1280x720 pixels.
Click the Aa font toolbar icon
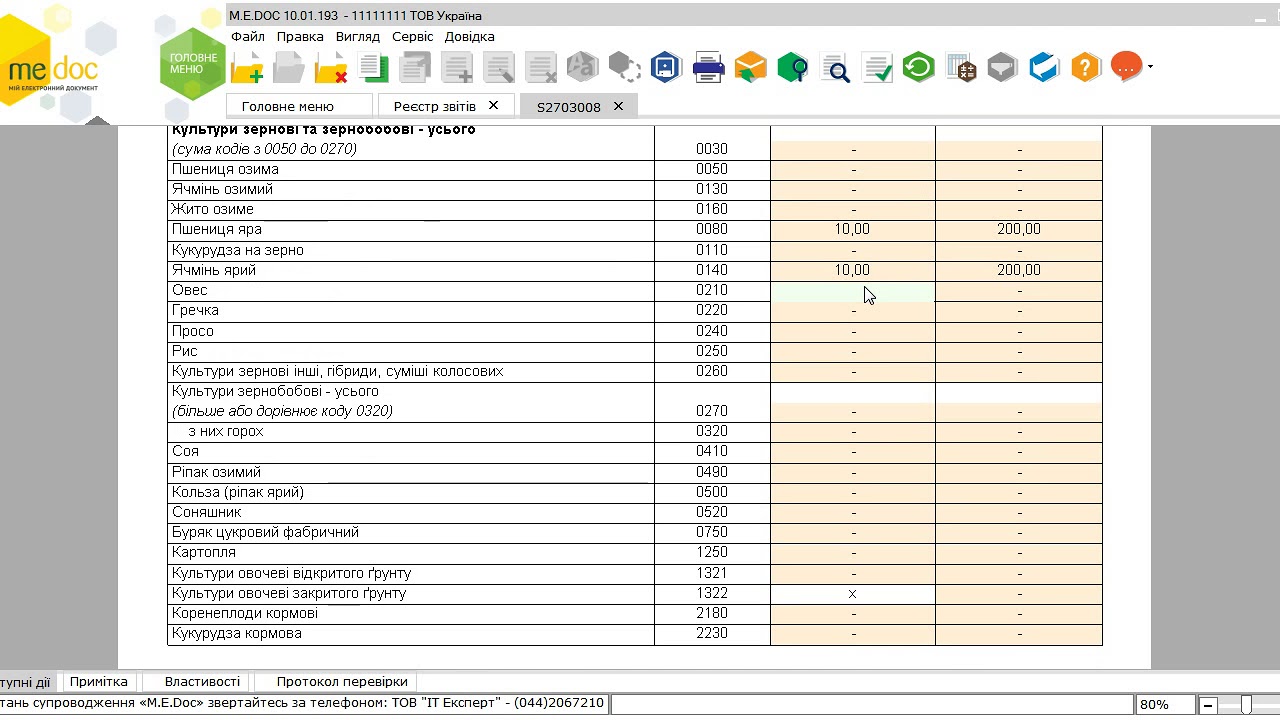tap(582, 68)
